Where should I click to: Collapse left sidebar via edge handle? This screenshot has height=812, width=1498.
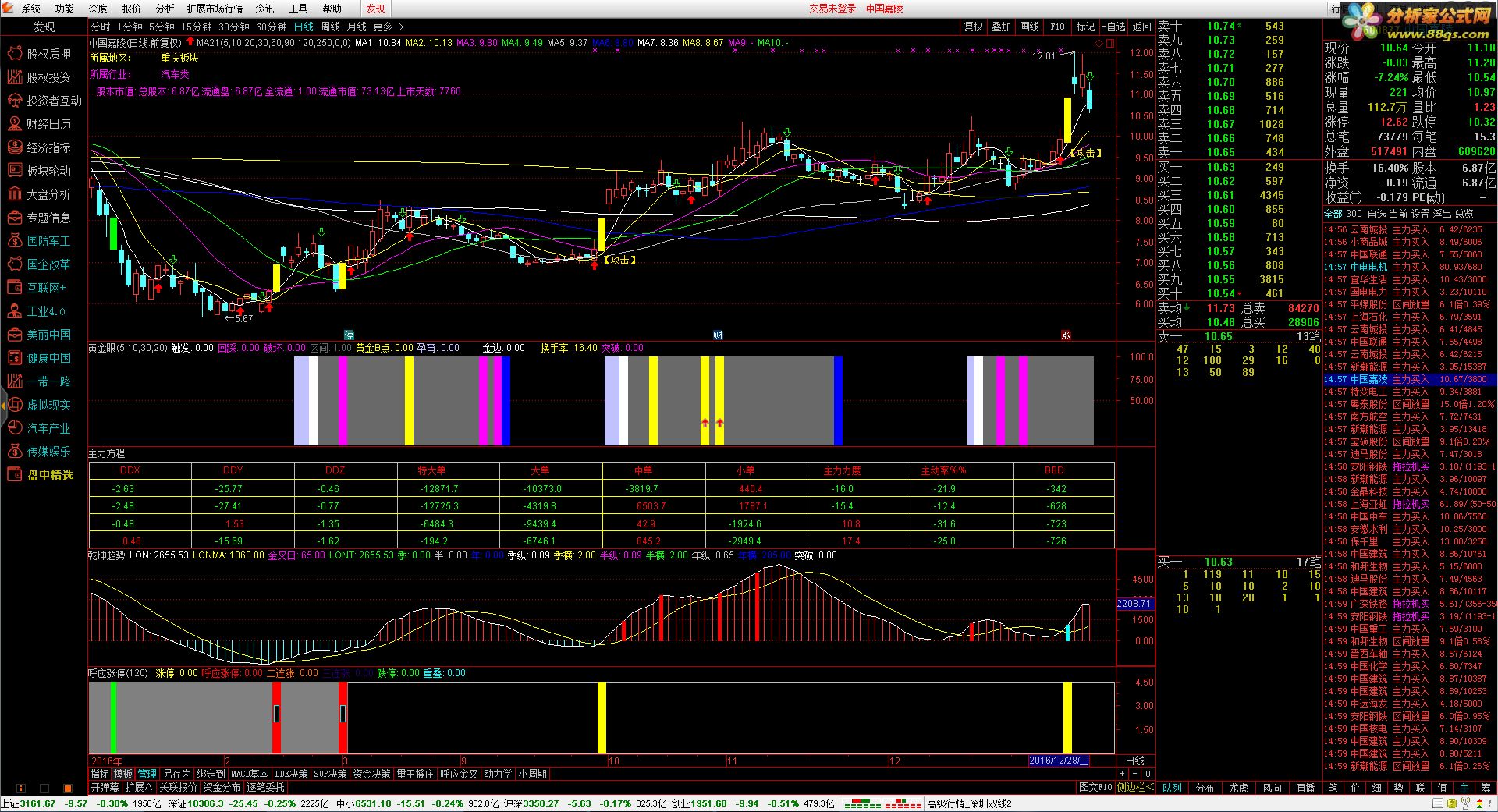pos(3,406)
